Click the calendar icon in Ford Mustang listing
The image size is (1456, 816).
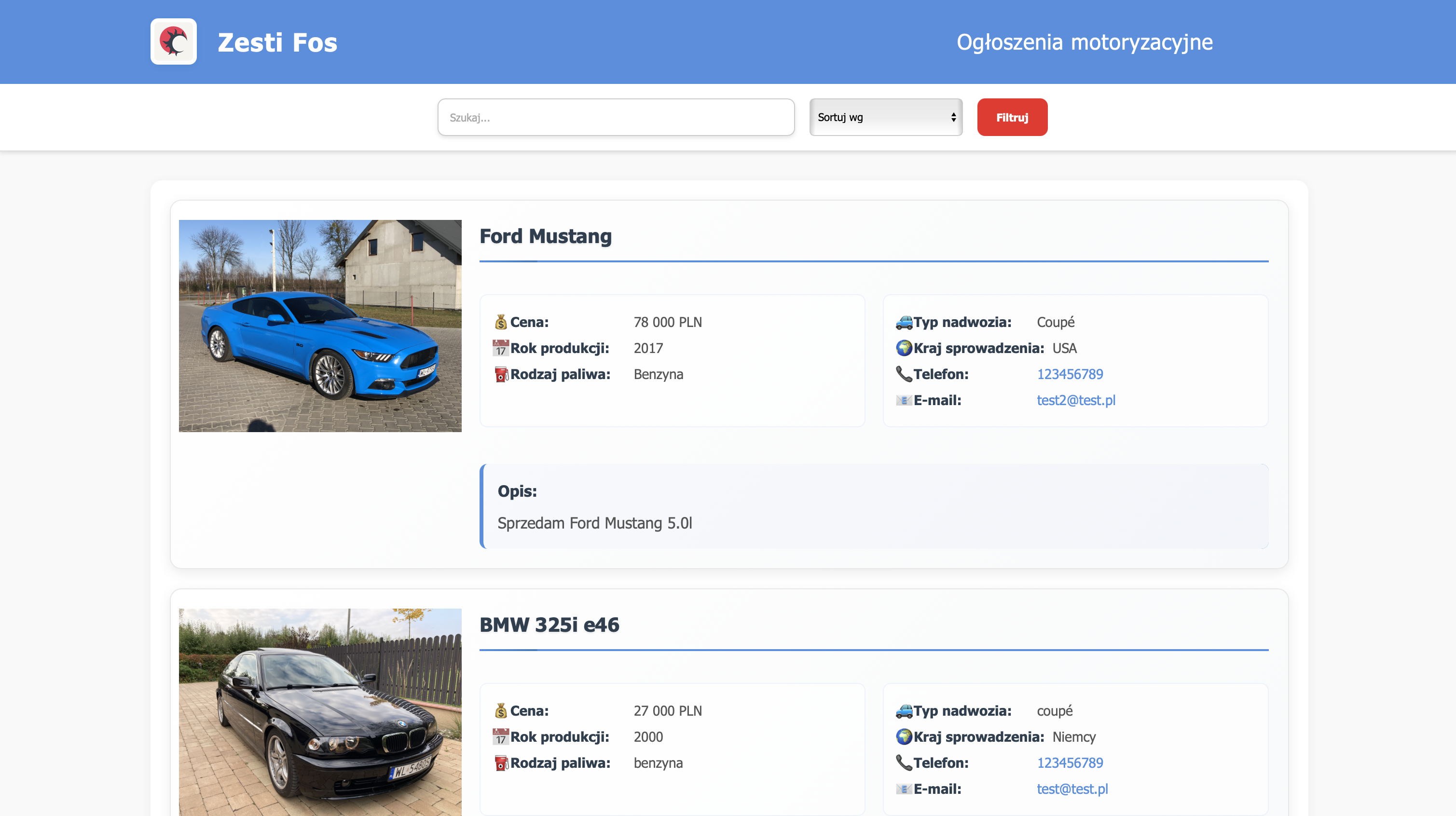[x=501, y=348]
